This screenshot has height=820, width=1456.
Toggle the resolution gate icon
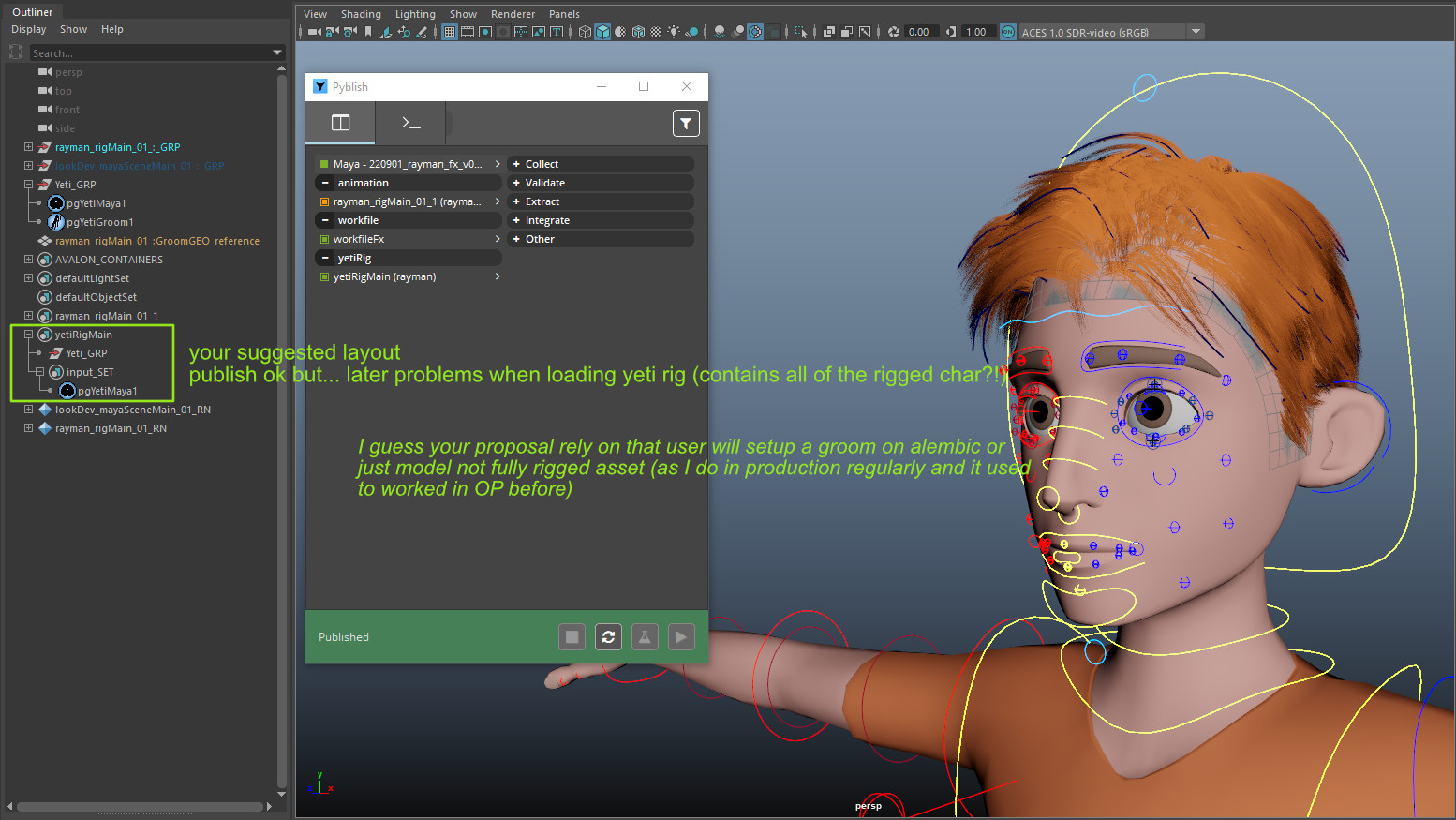[485, 32]
